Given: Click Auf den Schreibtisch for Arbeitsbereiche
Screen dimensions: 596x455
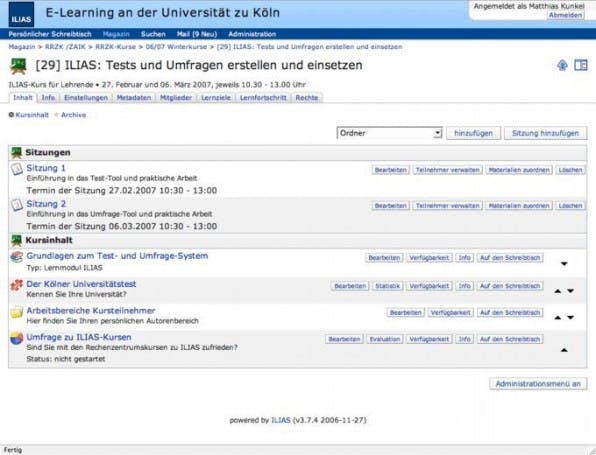Looking at the screenshot, I should point(510,312).
